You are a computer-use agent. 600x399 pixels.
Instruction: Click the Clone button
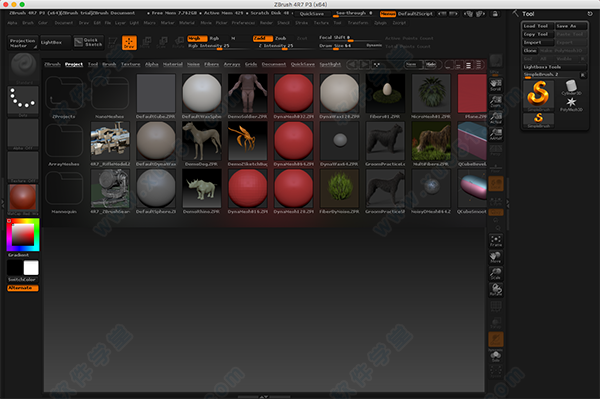(530, 50)
